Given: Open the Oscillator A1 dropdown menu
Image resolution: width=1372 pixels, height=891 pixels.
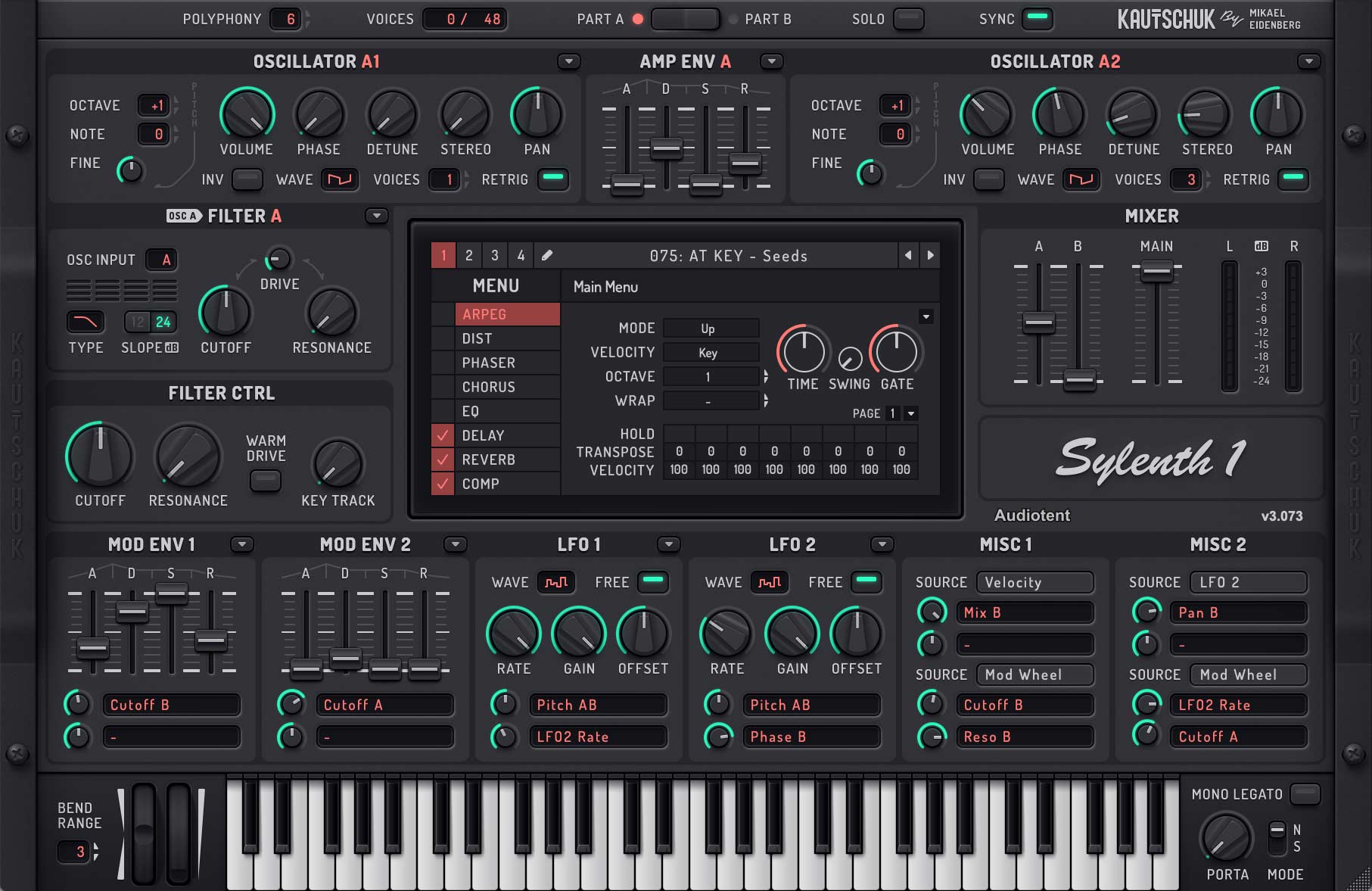Looking at the screenshot, I should (x=568, y=61).
